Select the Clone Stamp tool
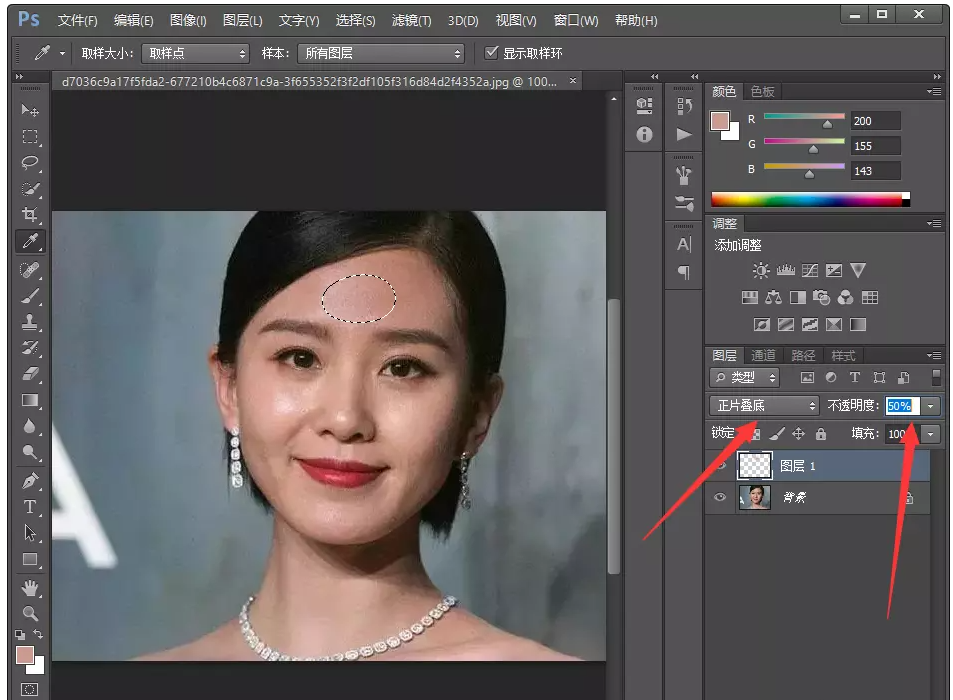Viewport: 953px width, 700px height. [30, 322]
